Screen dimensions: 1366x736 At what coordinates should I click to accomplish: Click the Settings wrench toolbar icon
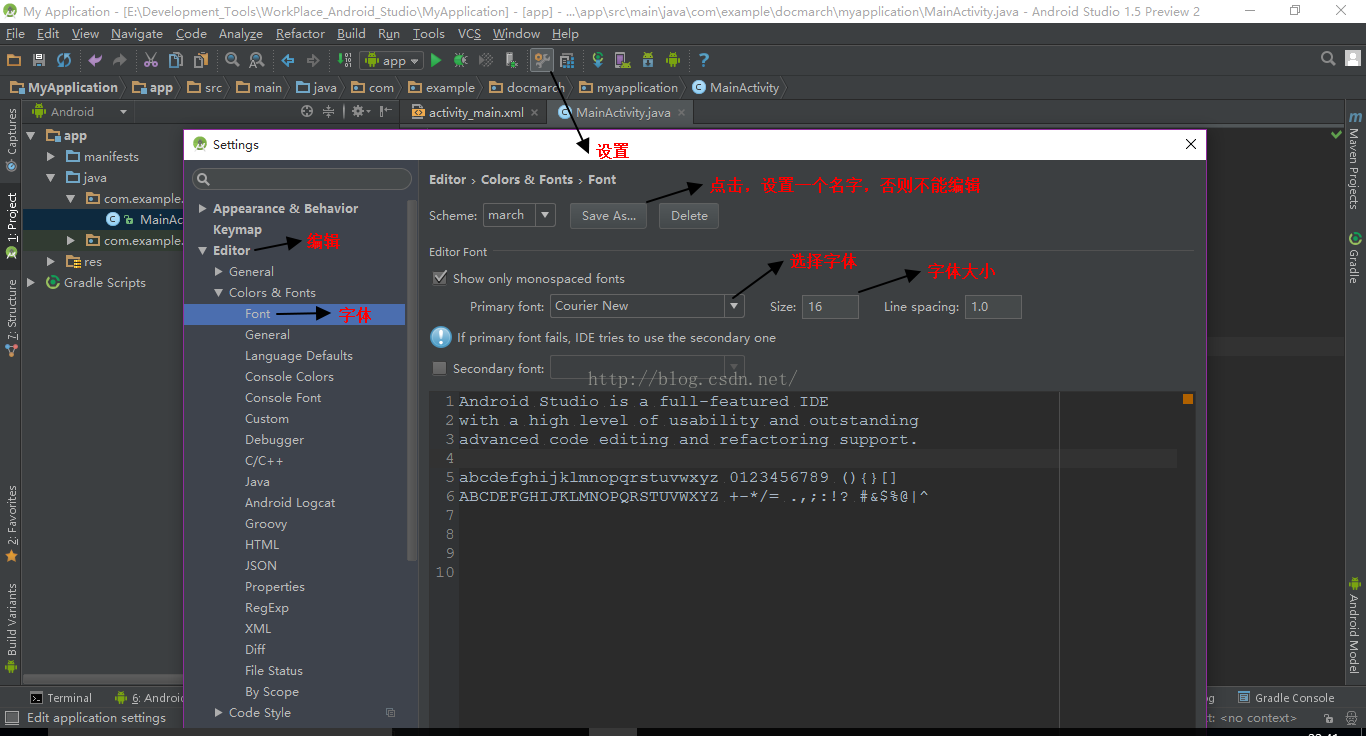click(542, 60)
